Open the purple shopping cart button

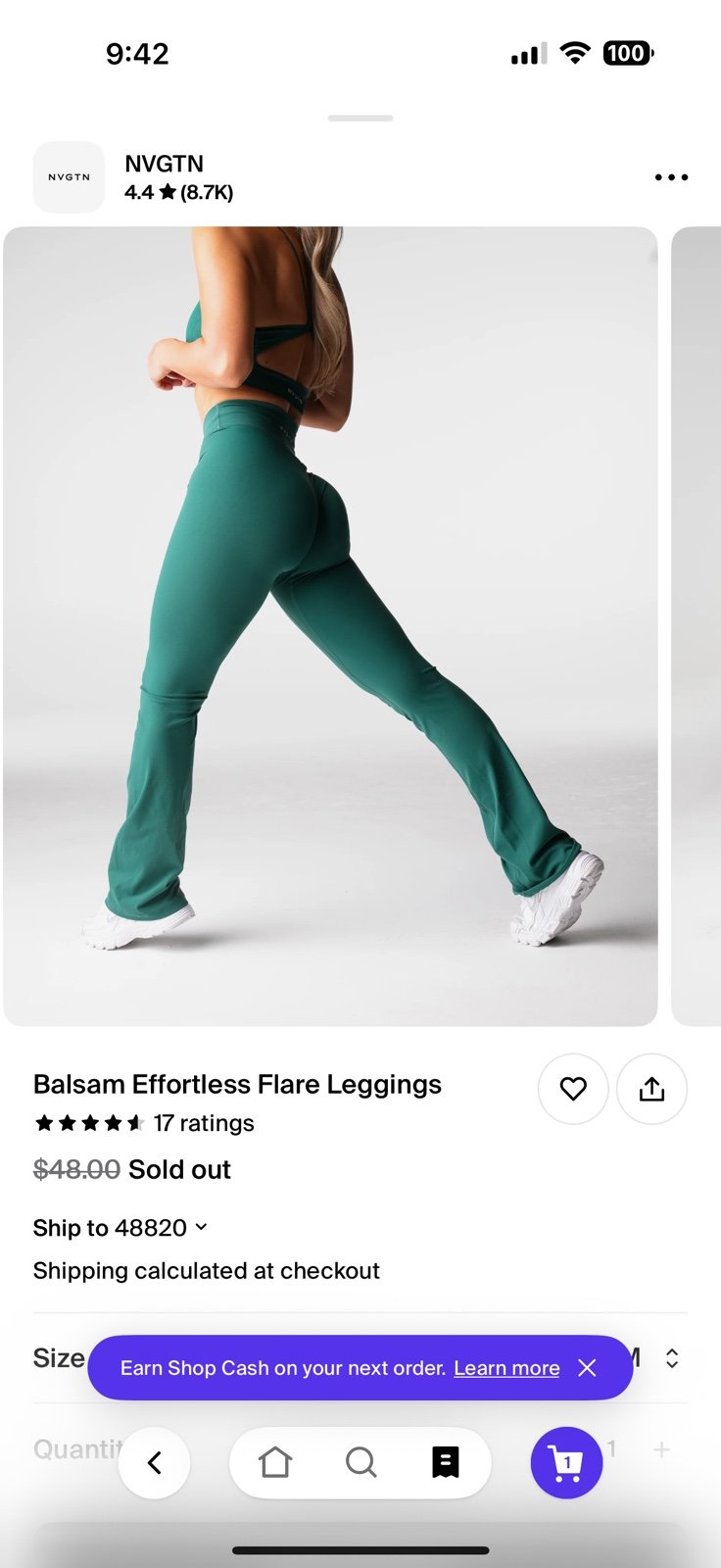tap(566, 1463)
